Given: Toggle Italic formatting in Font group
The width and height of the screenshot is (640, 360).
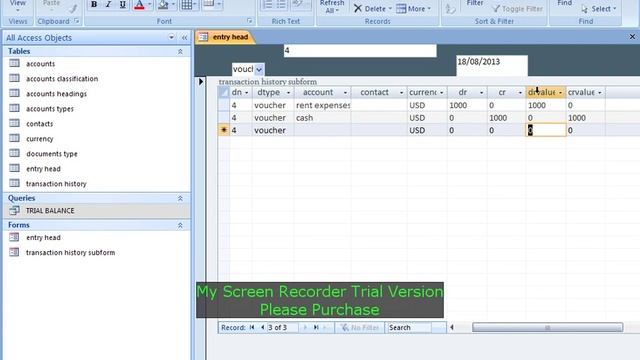Looking at the screenshot, I should pyautogui.click(x=108, y=4).
